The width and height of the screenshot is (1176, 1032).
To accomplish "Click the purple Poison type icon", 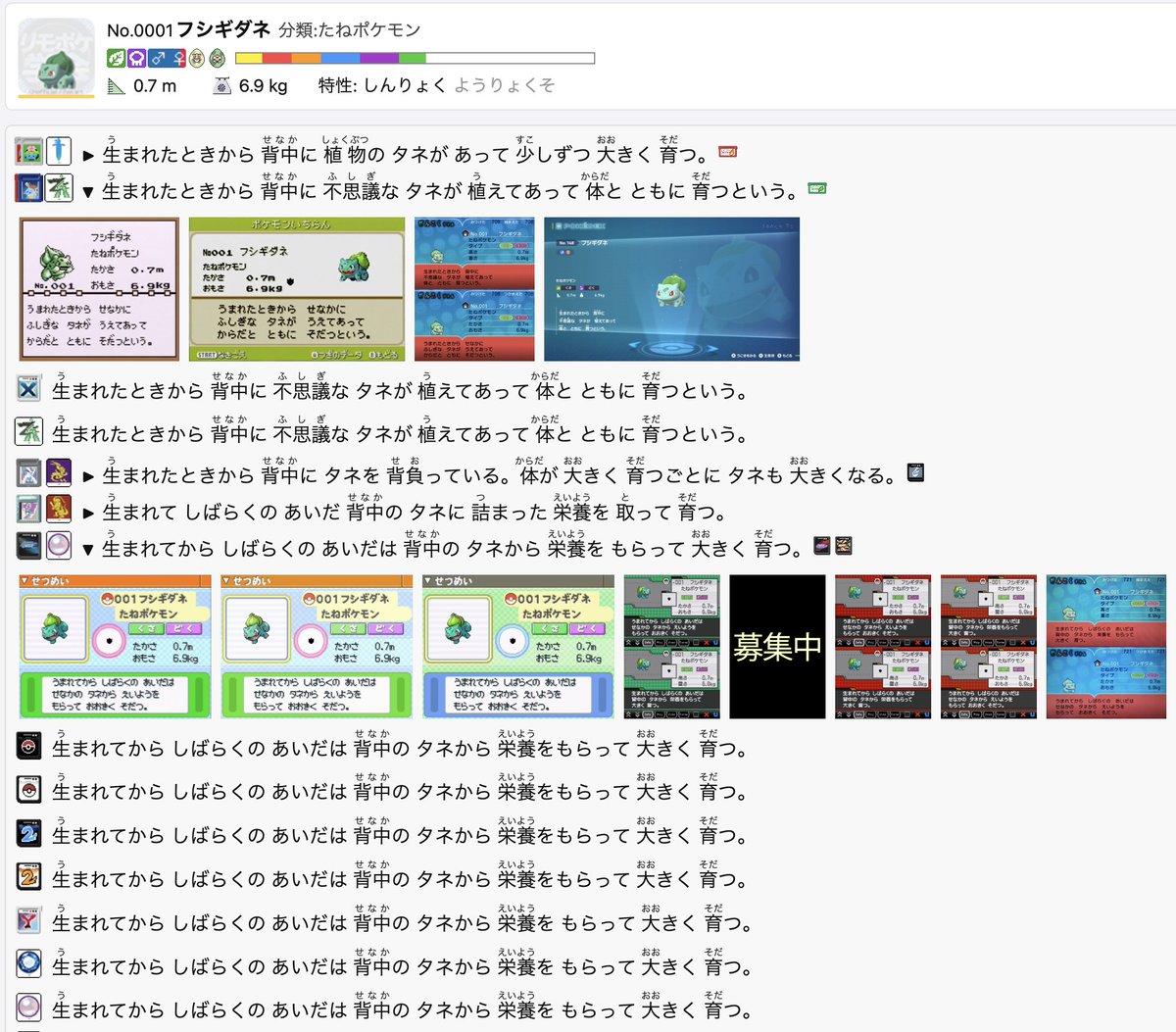I will 136,59.
